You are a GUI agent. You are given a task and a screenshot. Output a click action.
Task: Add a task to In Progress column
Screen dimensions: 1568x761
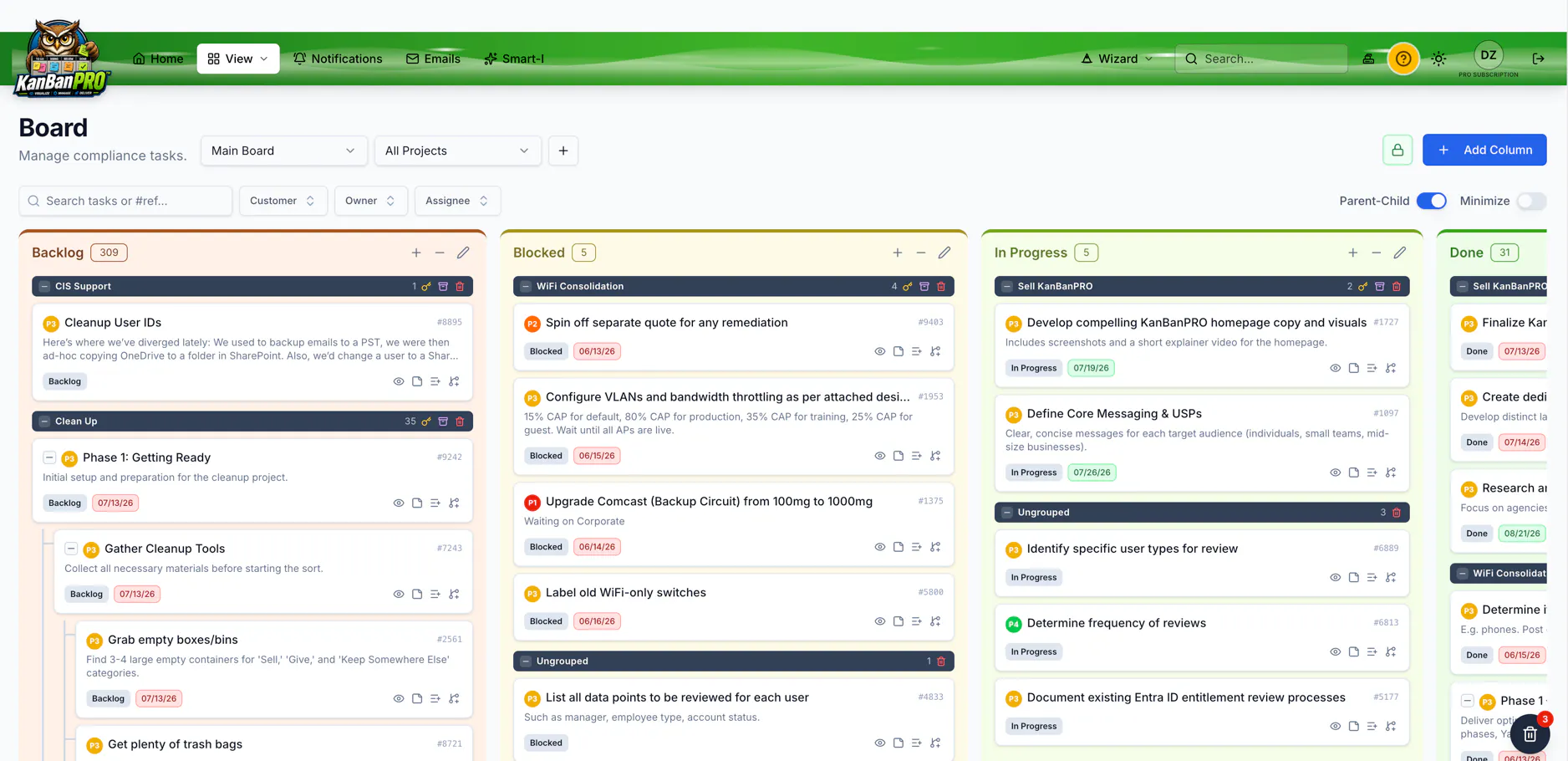(x=1353, y=253)
